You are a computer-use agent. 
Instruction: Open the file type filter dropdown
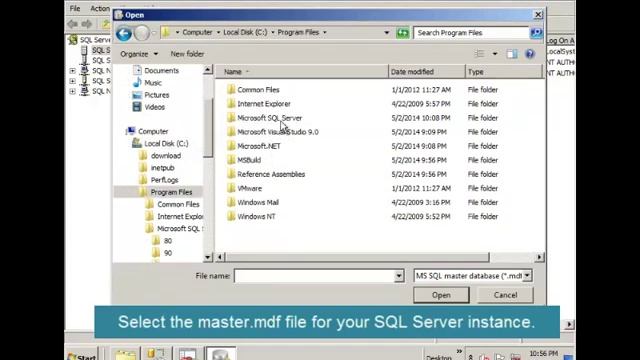pos(527,276)
